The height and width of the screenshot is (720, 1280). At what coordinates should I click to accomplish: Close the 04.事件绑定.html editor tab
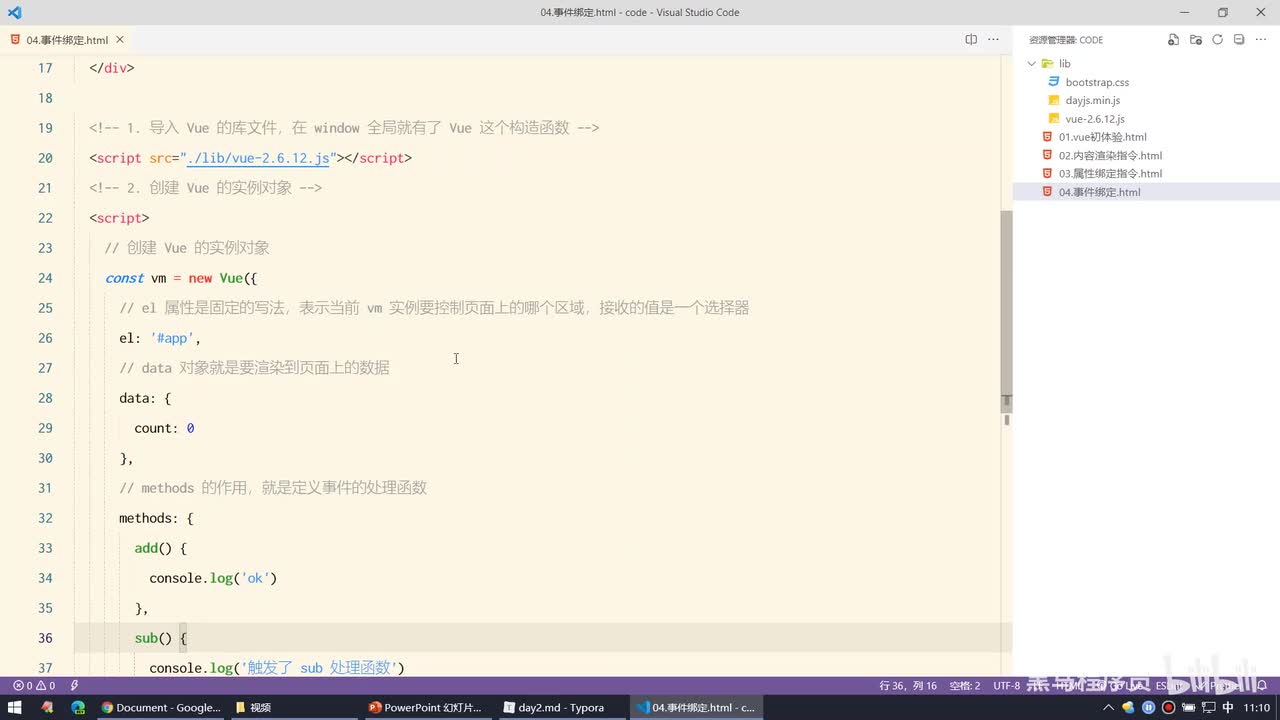click(x=121, y=40)
